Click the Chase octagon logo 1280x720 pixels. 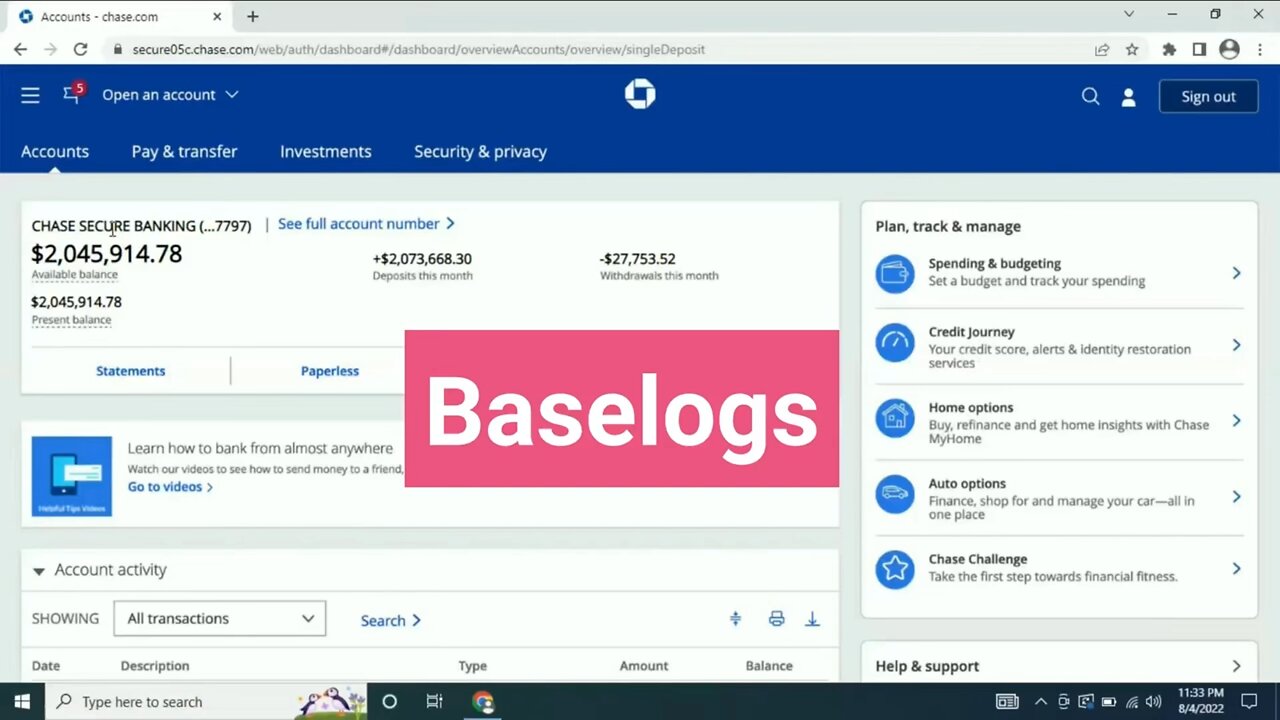click(640, 94)
